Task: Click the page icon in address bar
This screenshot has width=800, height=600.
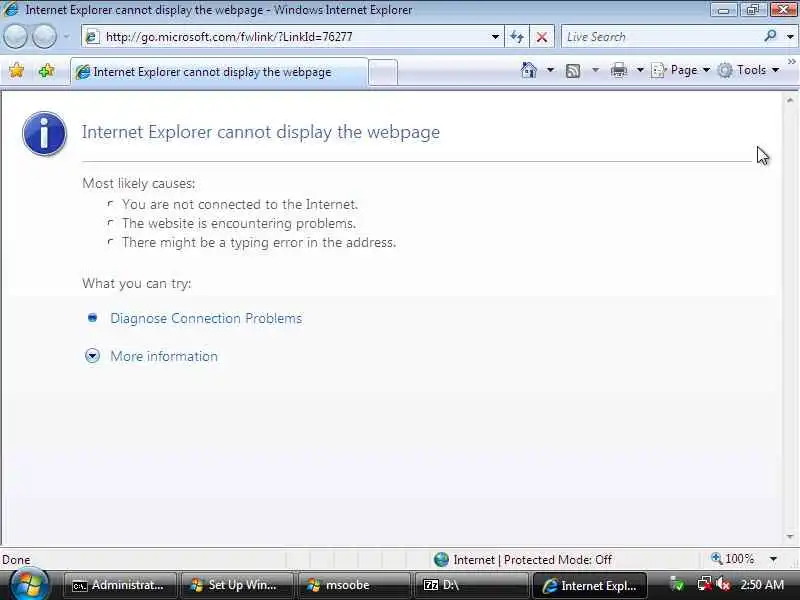Action: [x=92, y=37]
